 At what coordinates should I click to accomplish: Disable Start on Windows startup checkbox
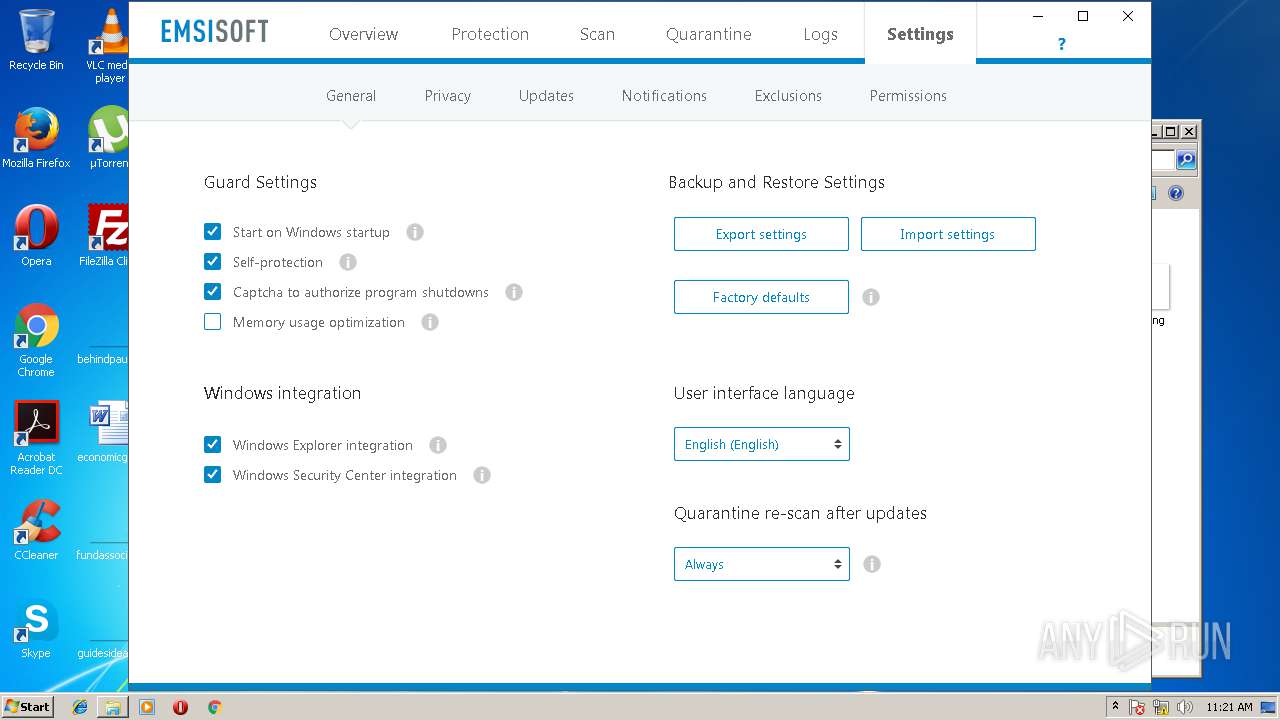coord(213,232)
